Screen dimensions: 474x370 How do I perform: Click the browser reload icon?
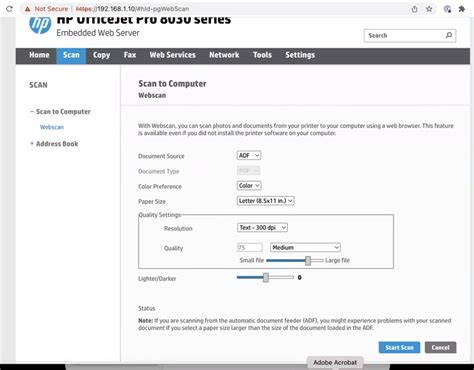9,9
